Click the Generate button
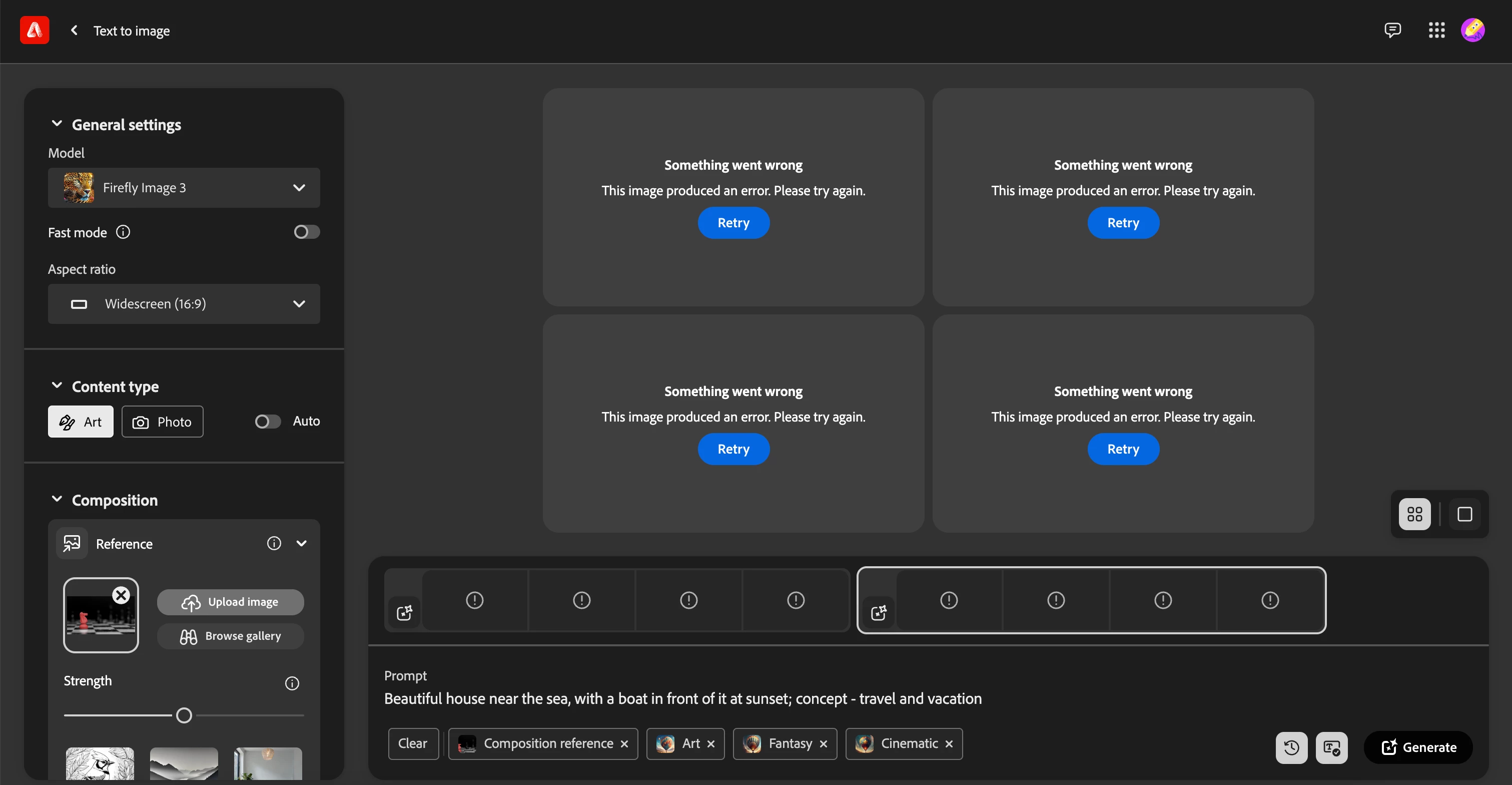Screen dimensions: 1512x785 1418,747
